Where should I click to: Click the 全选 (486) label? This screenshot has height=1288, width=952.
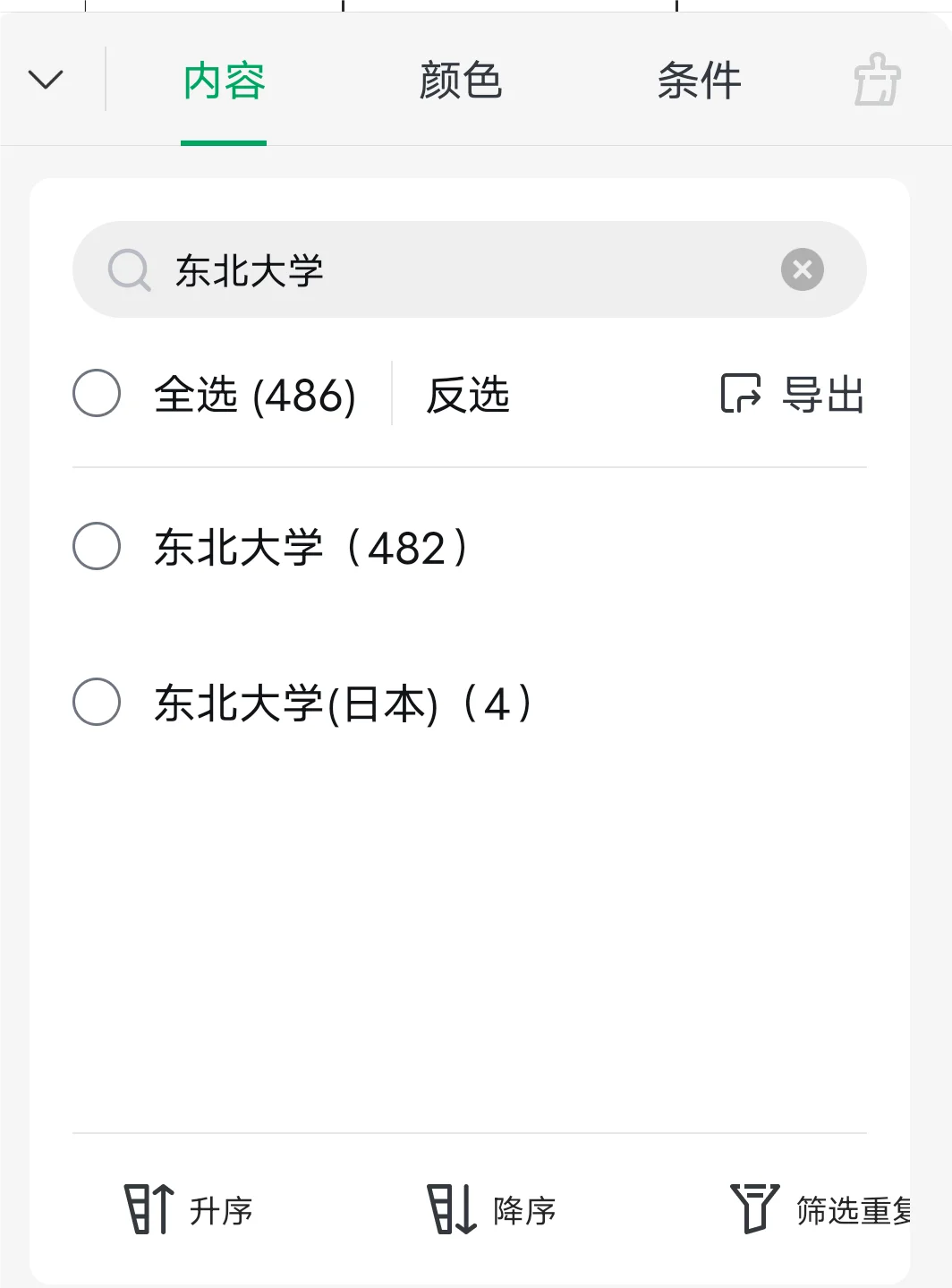tap(255, 395)
